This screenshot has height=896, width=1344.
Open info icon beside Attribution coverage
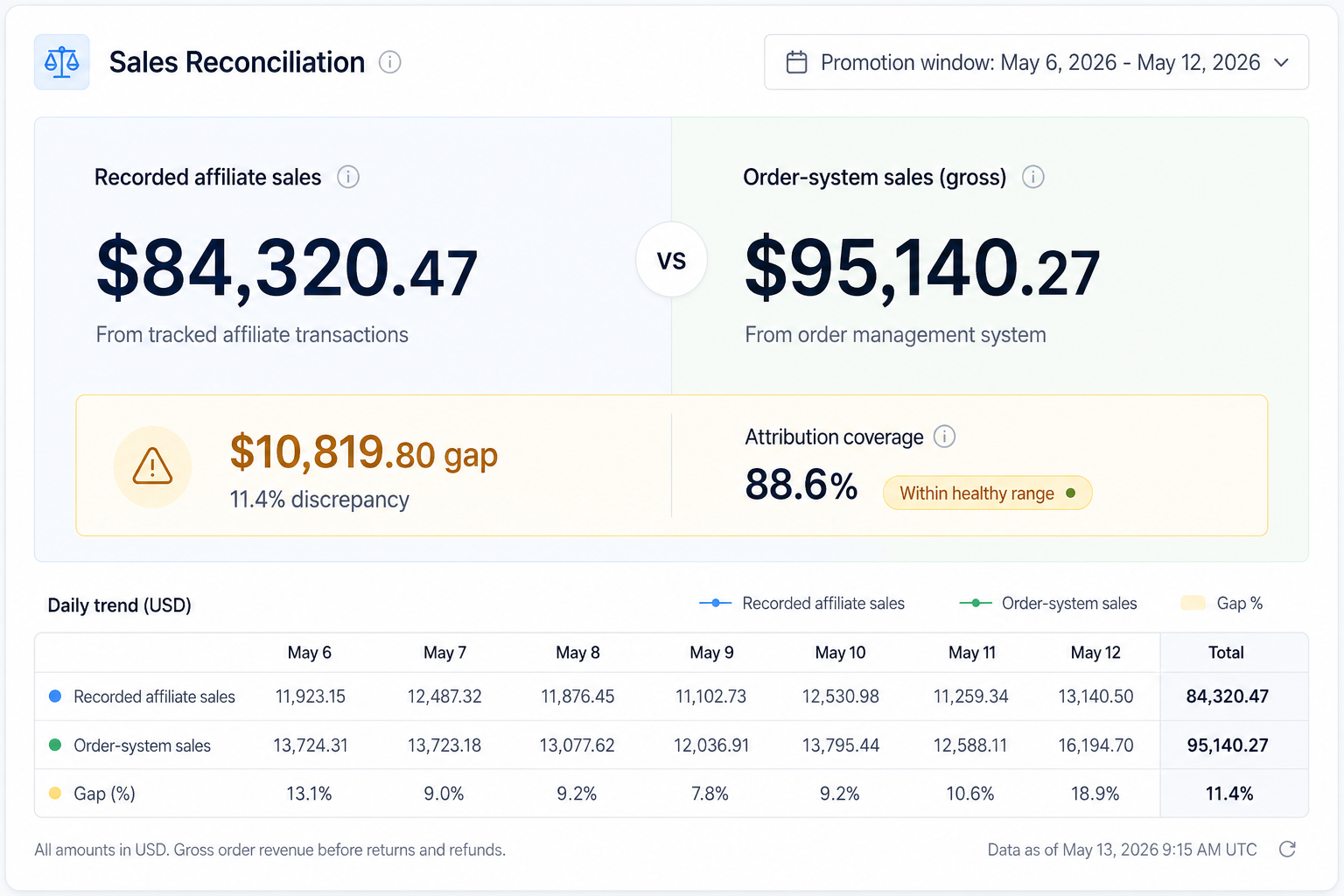[944, 437]
